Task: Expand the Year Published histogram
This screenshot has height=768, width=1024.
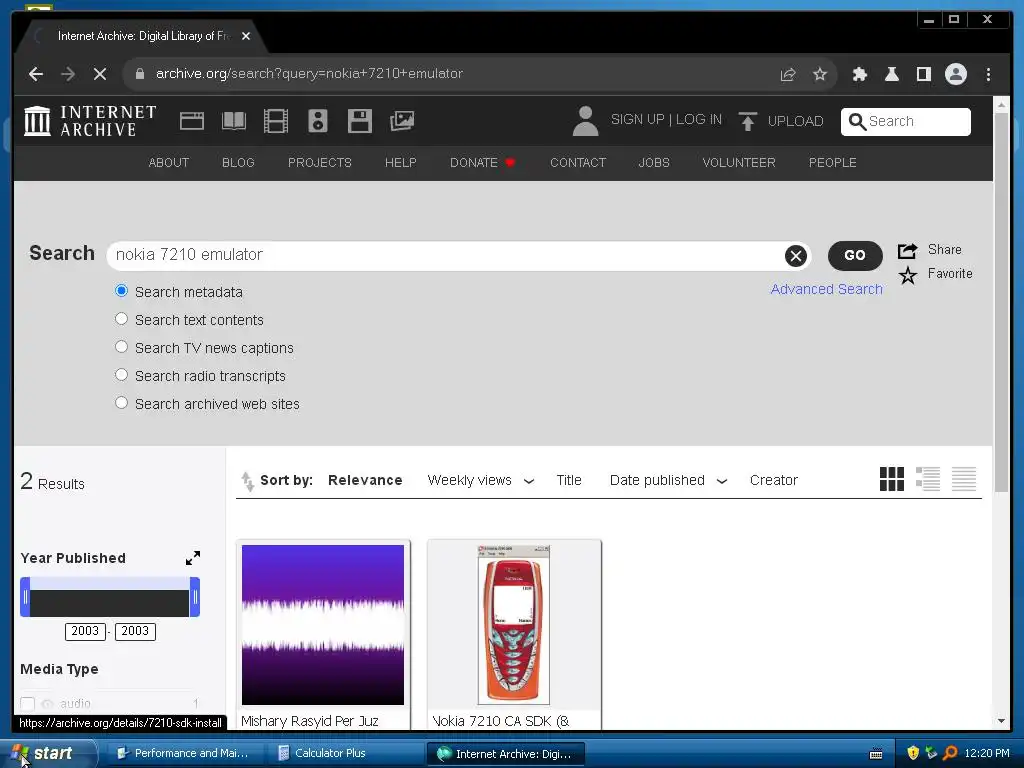Action: coord(193,558)
